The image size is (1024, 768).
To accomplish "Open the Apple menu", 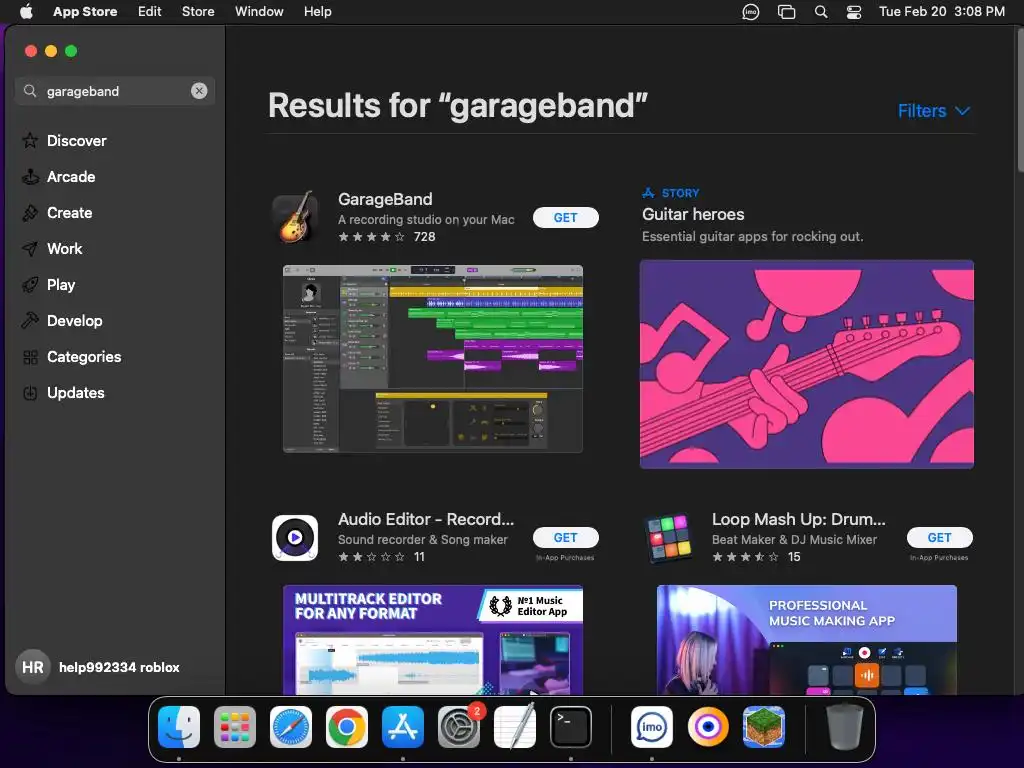I will pos(26,11).
